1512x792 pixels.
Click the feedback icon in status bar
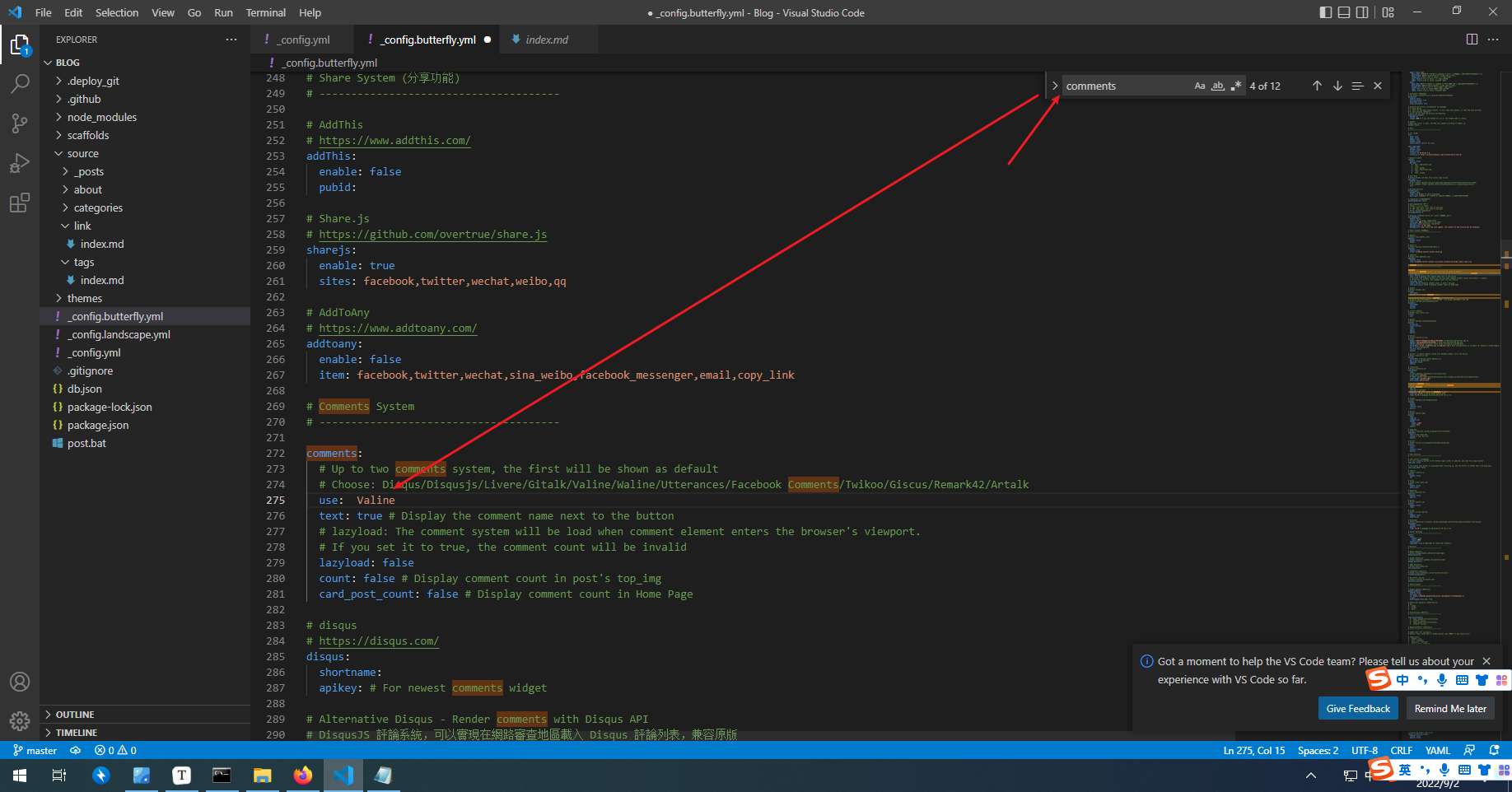tap(1469, 750)
